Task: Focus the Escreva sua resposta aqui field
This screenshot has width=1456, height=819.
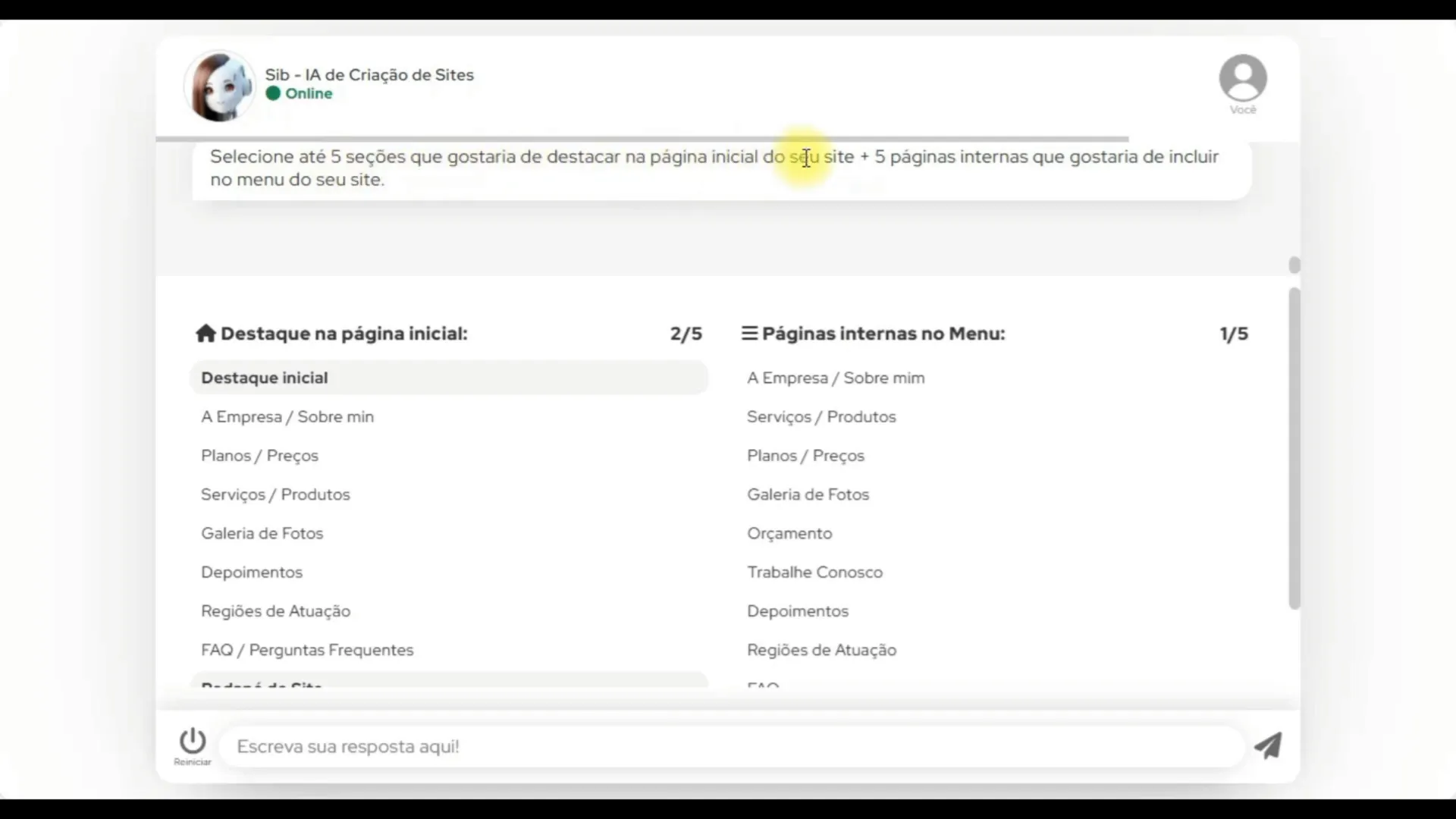Action: (x=732, y=747)
